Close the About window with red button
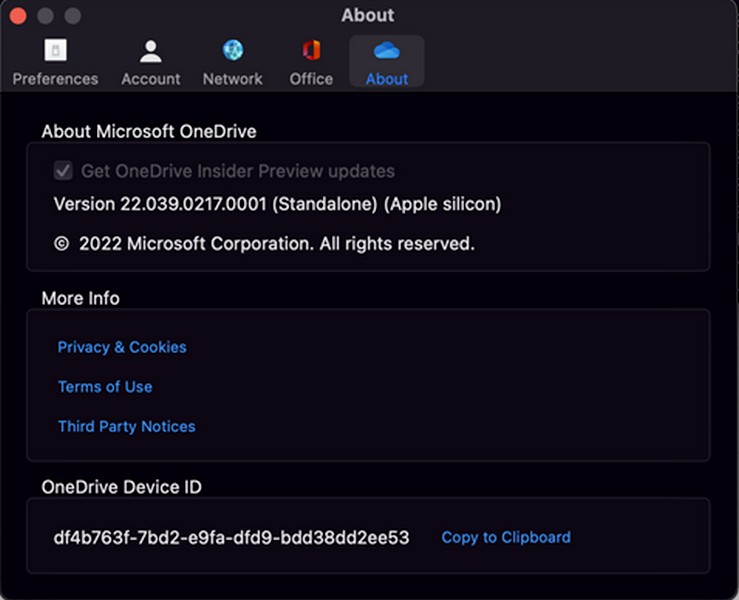 tap(18, 16)
